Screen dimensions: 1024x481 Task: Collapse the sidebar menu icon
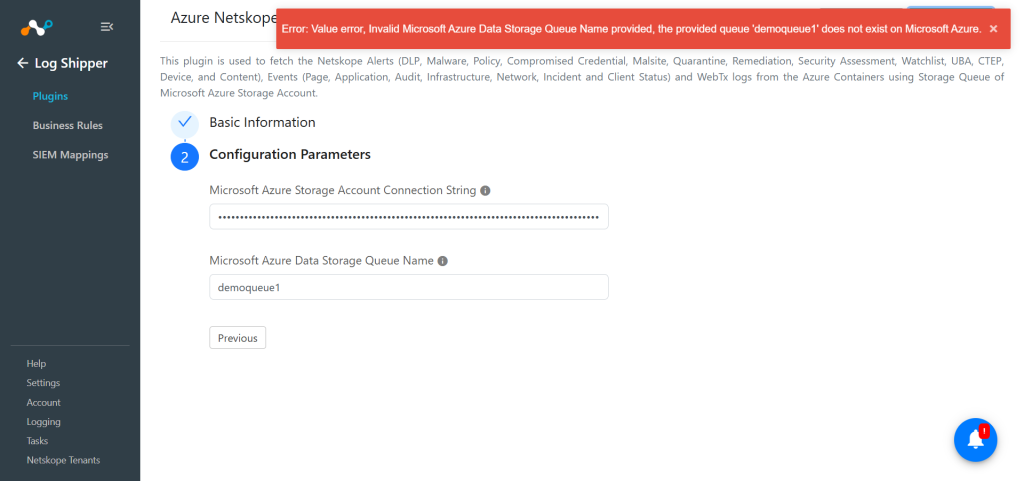(x=106, y=27)
